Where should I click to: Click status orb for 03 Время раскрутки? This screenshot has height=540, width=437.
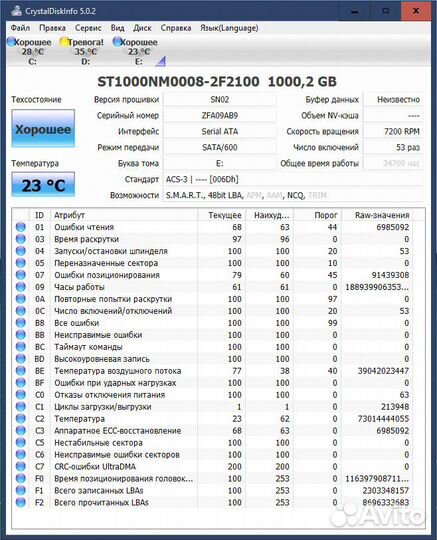coord(21,239)
